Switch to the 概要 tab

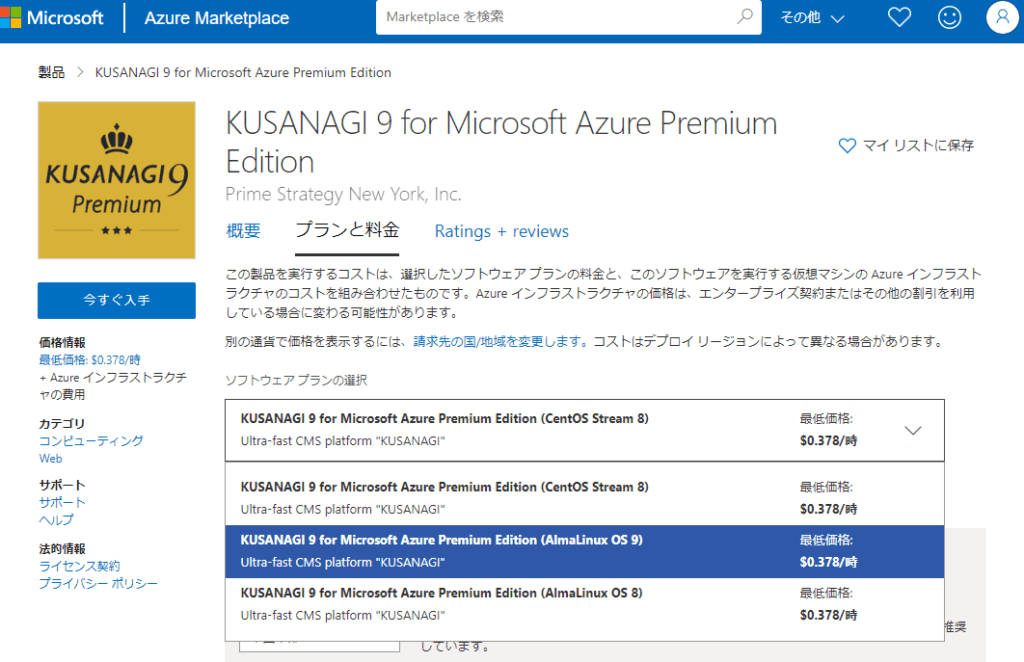(x=243, y=230)
